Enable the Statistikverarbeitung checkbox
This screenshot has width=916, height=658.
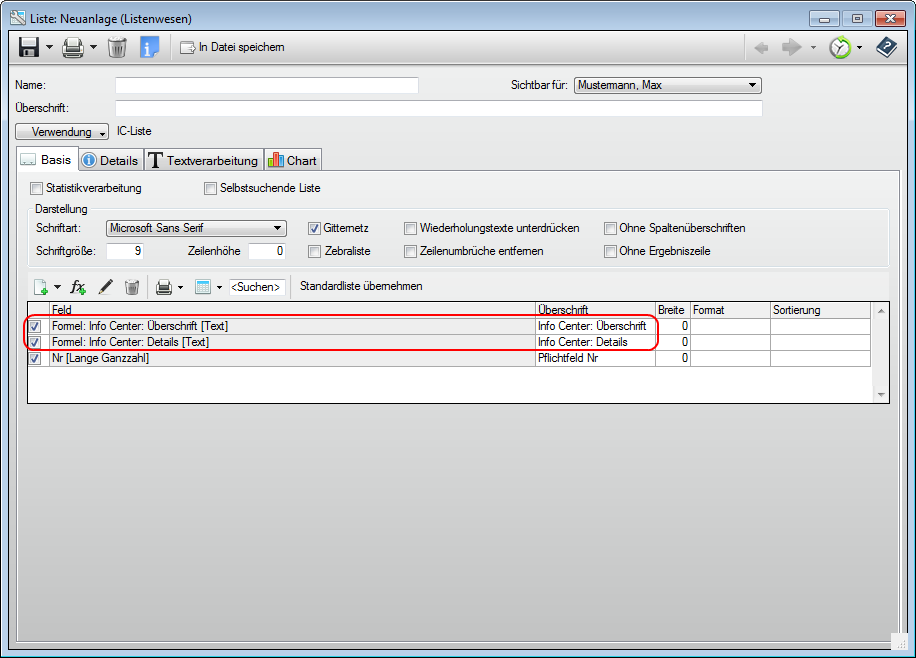point(37,188)
